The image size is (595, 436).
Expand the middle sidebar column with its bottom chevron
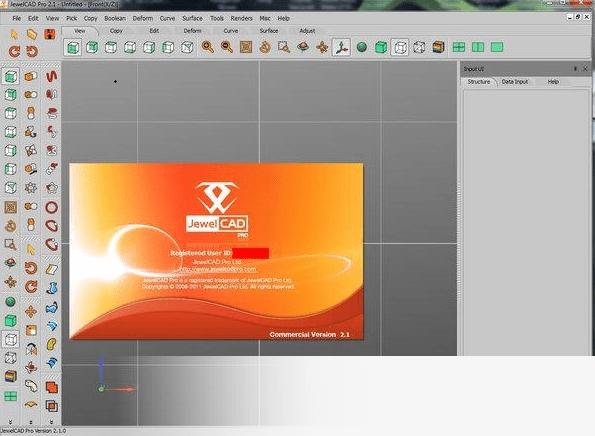31,422
